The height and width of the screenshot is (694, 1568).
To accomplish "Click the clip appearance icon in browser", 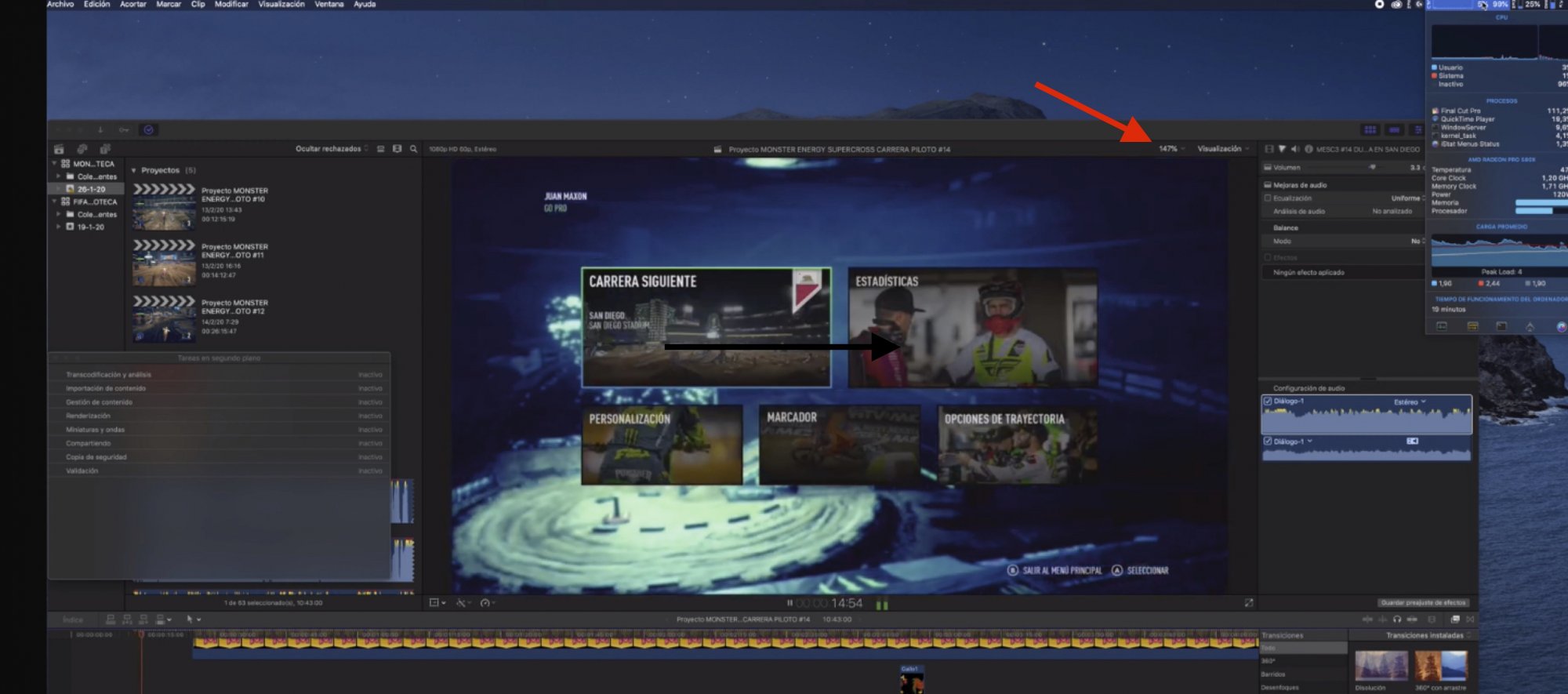I will point(381,148).
